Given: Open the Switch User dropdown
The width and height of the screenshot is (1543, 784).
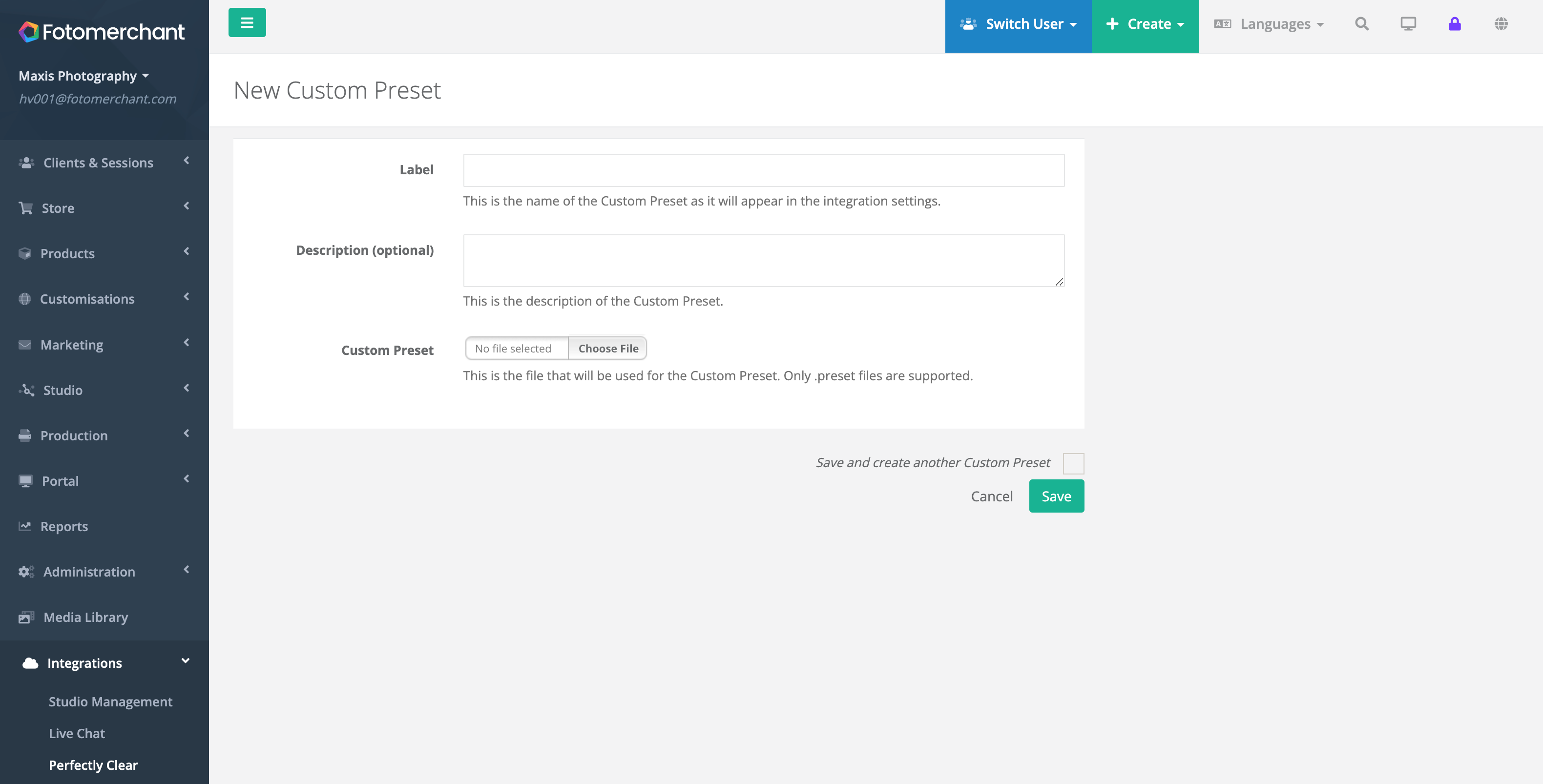Looking at the screenshot, I should click(x=1018, y=24).
